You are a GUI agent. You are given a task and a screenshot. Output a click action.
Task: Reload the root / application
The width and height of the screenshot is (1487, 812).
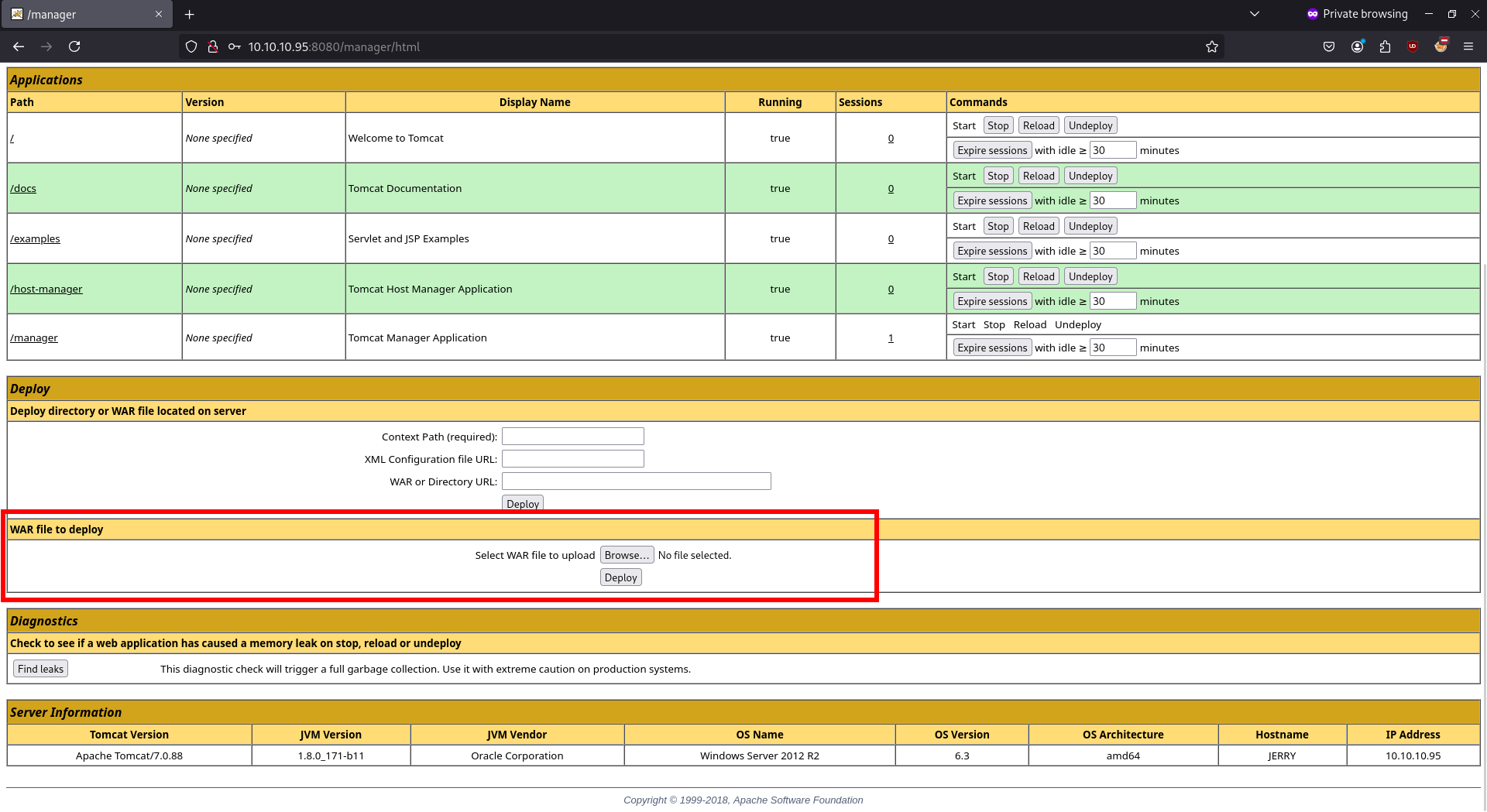1039,125
